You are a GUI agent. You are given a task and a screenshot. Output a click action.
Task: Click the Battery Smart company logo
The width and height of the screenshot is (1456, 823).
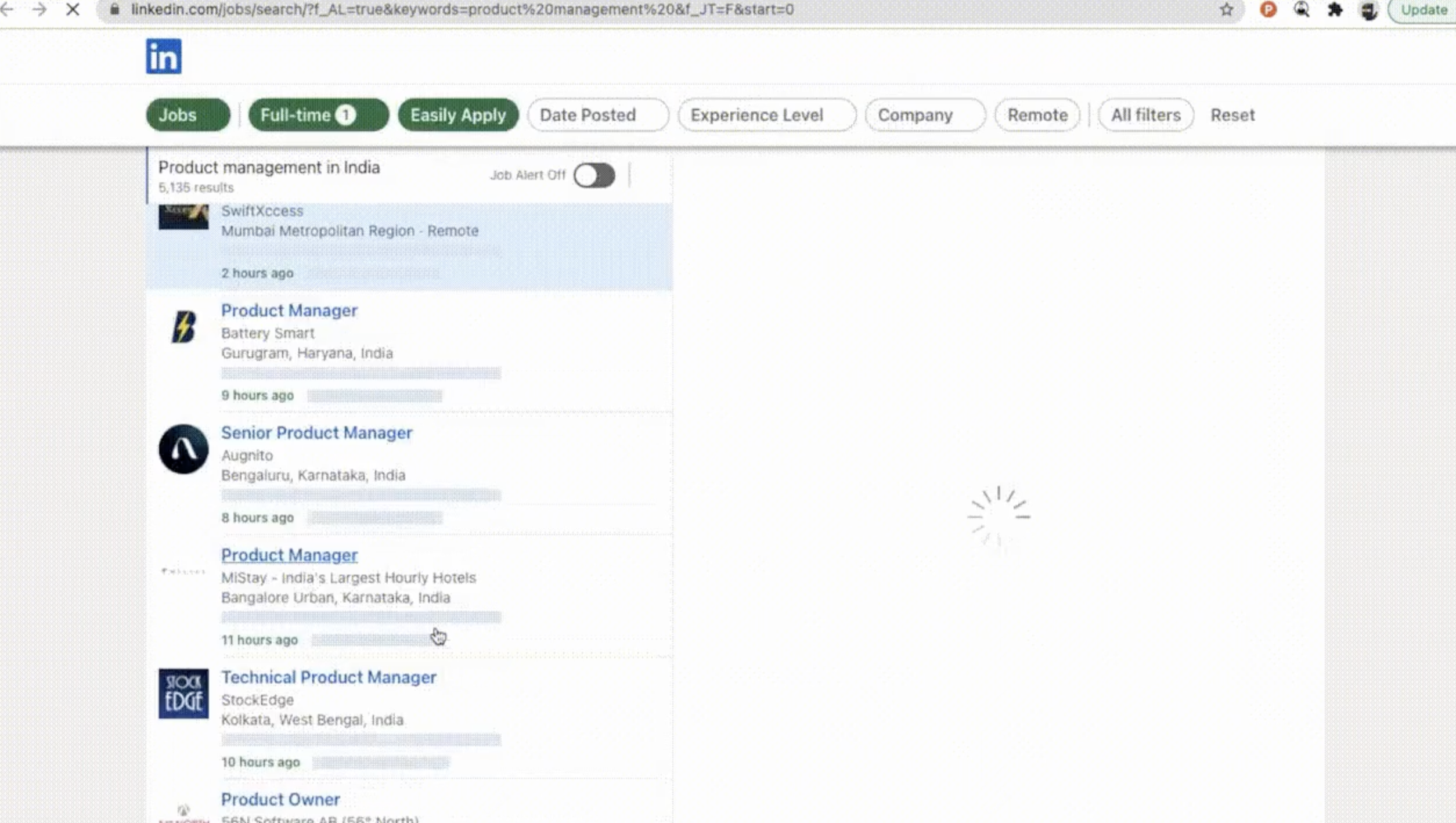click(183, 327)
